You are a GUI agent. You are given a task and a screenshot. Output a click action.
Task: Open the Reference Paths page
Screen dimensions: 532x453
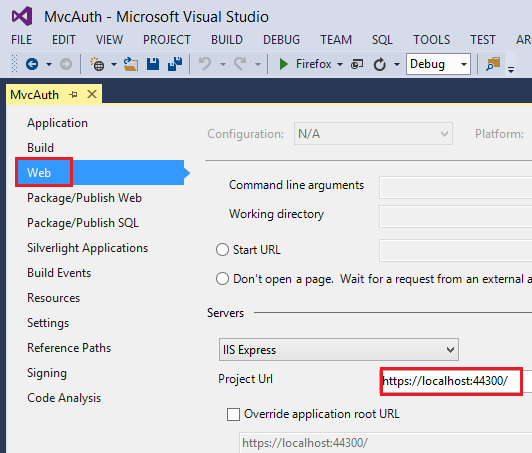click(x=69, y=348)
